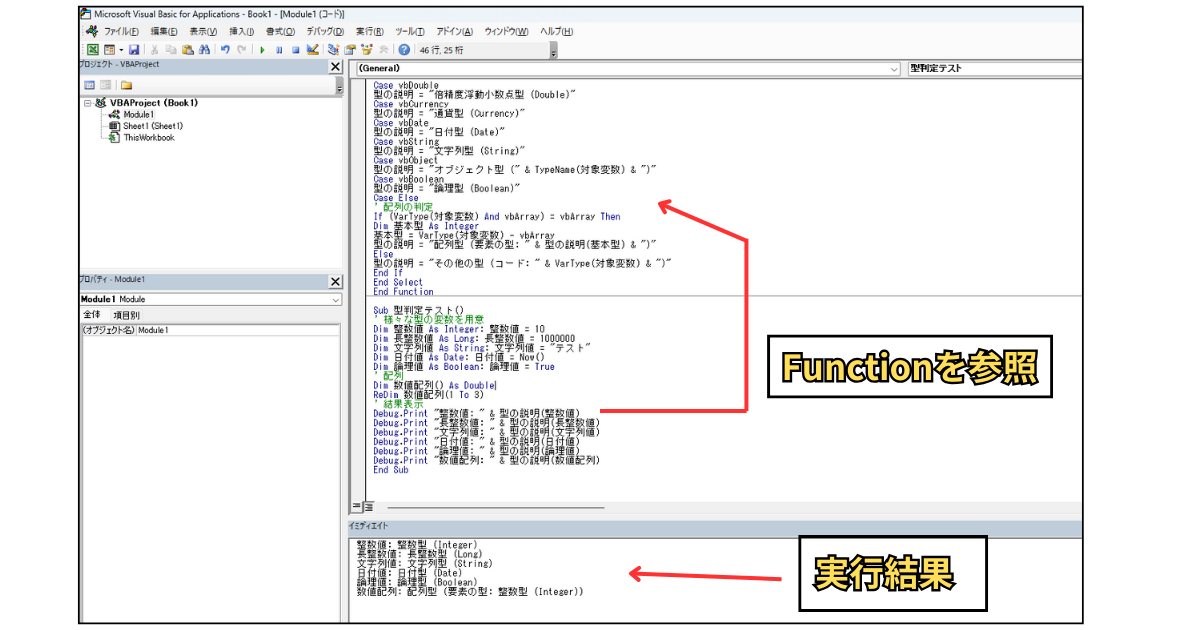Click View Code icon in Project pane
Screen dimensions: 1200x630
89,85
